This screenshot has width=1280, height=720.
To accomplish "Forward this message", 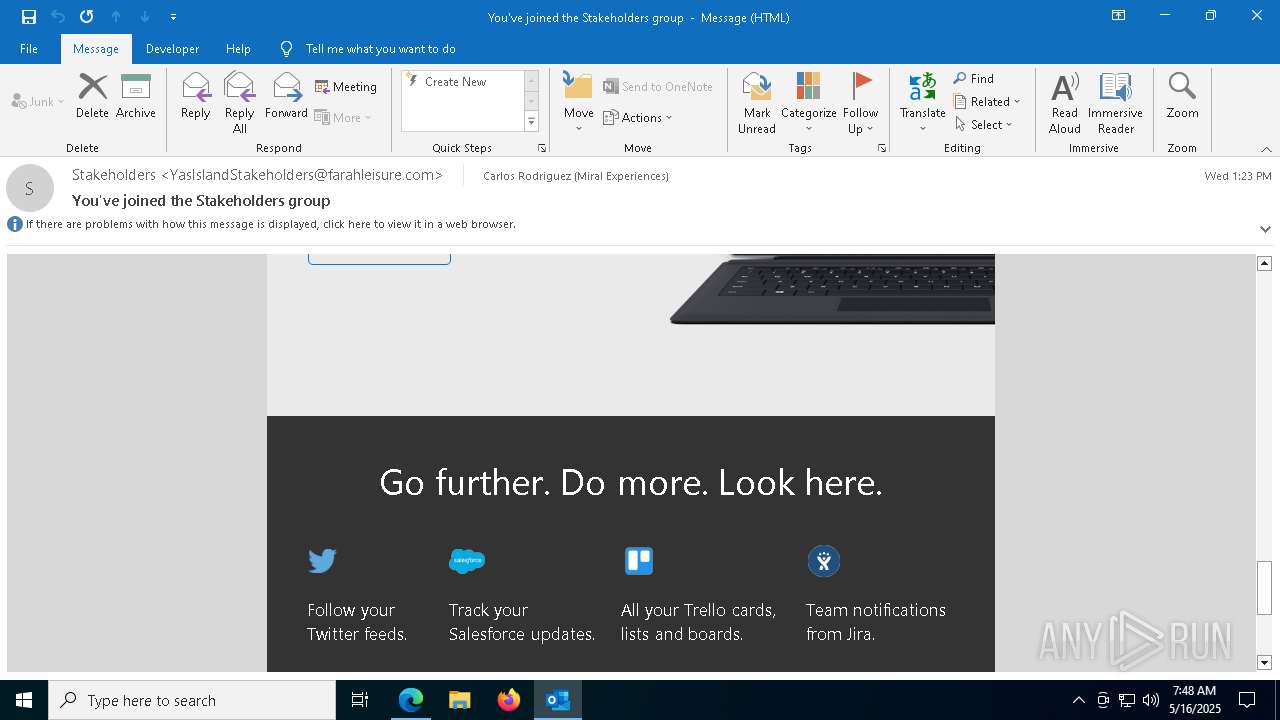I will point(286,96).
